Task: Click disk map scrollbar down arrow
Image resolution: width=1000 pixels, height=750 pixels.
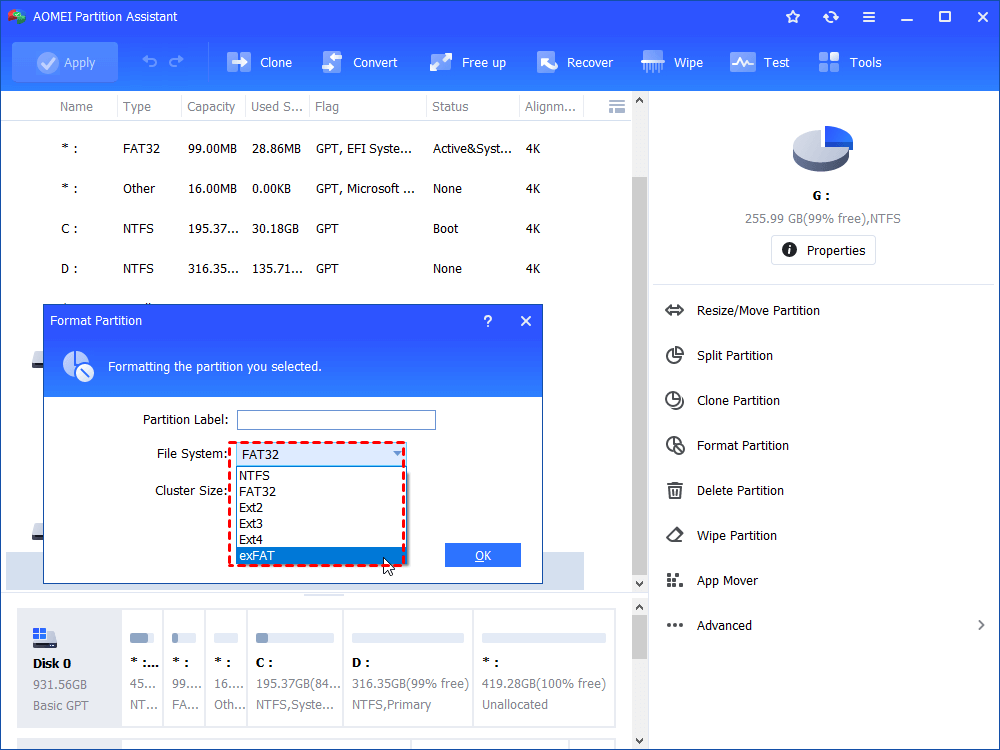Action: 639,741
